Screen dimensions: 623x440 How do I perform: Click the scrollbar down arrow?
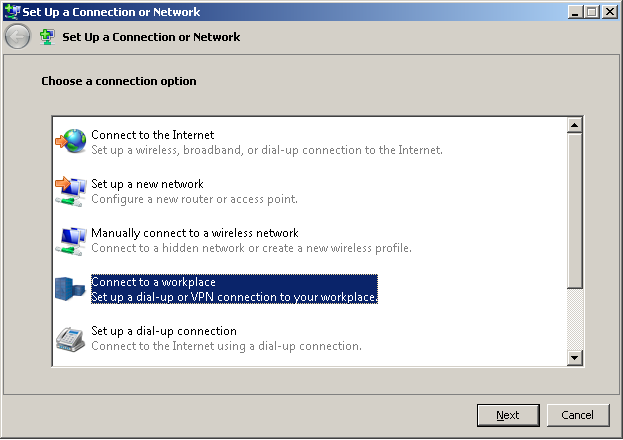[x=575, y=357]
